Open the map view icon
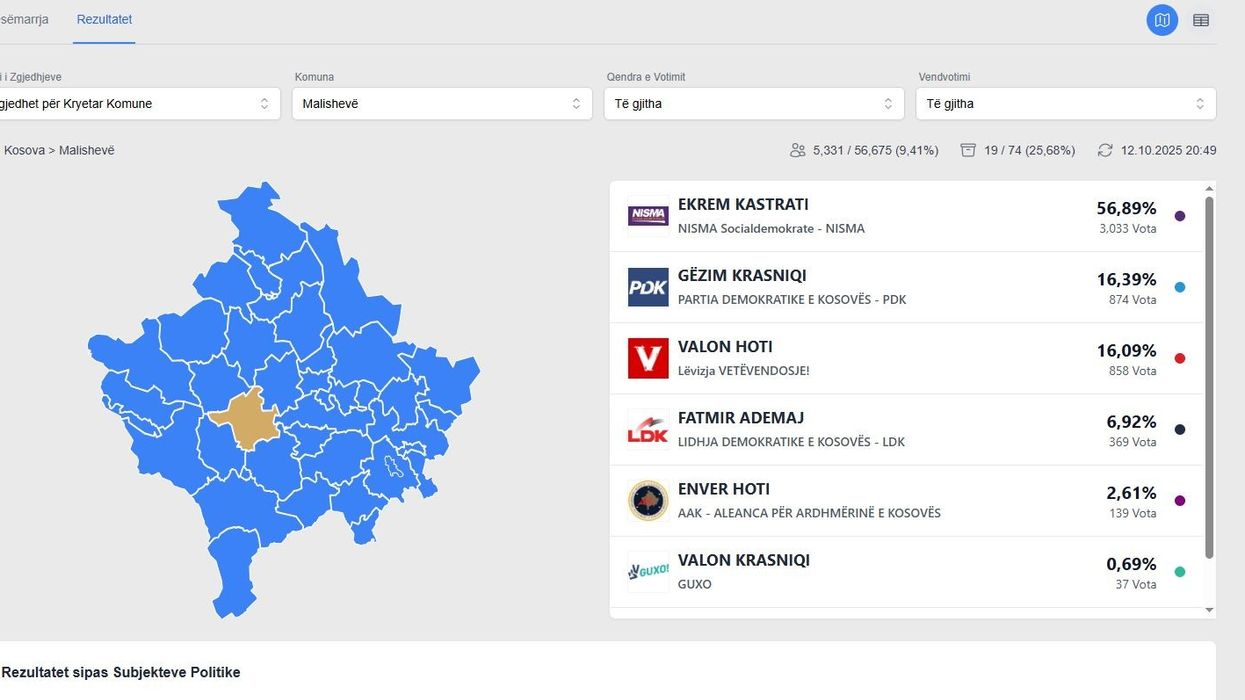Image resolution: width=1245 pixels, height=700 pixels. click(1161, 18)
